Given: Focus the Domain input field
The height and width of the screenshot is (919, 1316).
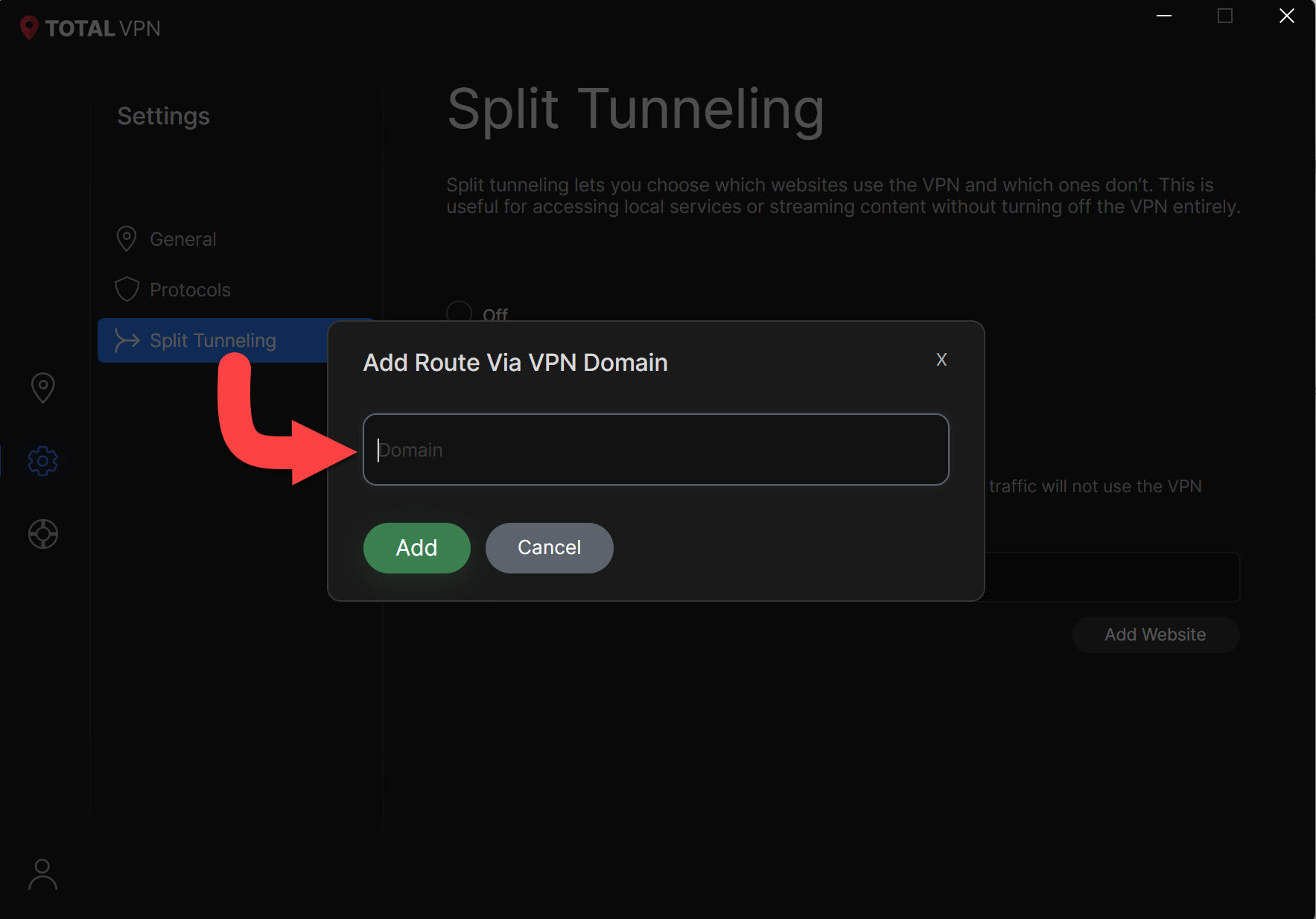Looking at the screenshot, I should click(x=655, y=449).
